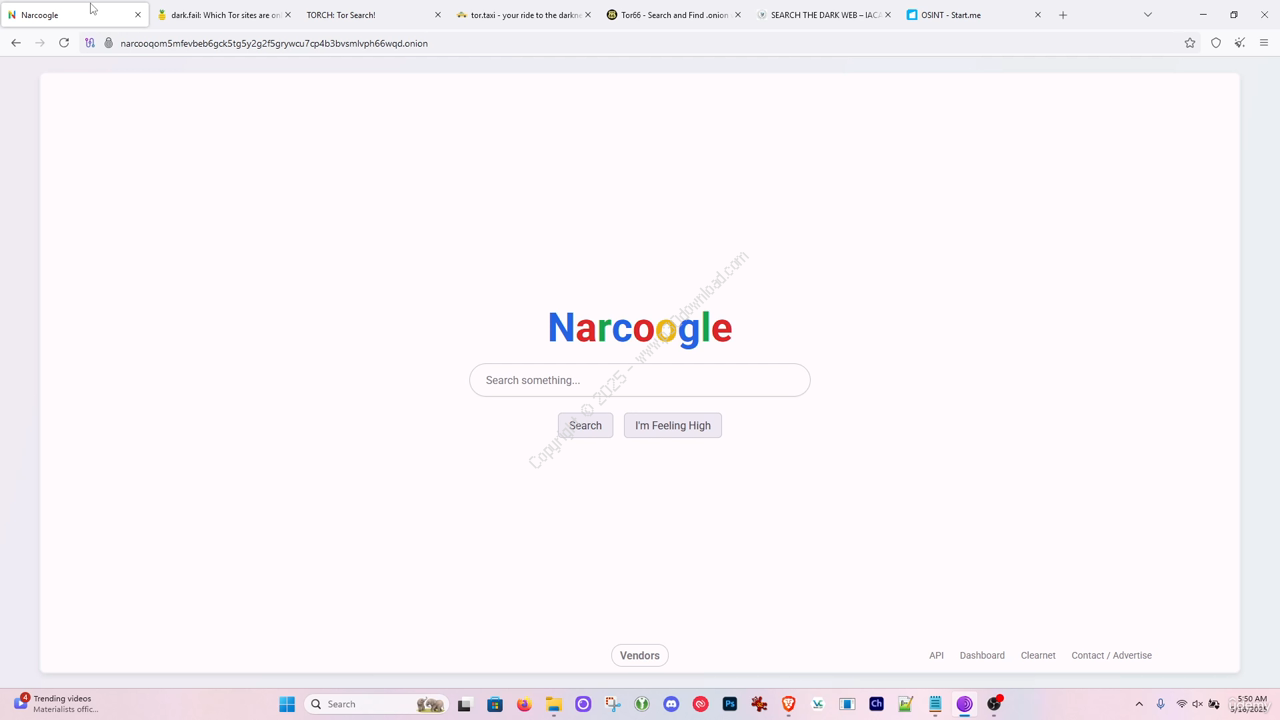Switch to Tor66 Search and Find tab
The width and height of the screenshot is (1280, 720).
pos(671,15)
